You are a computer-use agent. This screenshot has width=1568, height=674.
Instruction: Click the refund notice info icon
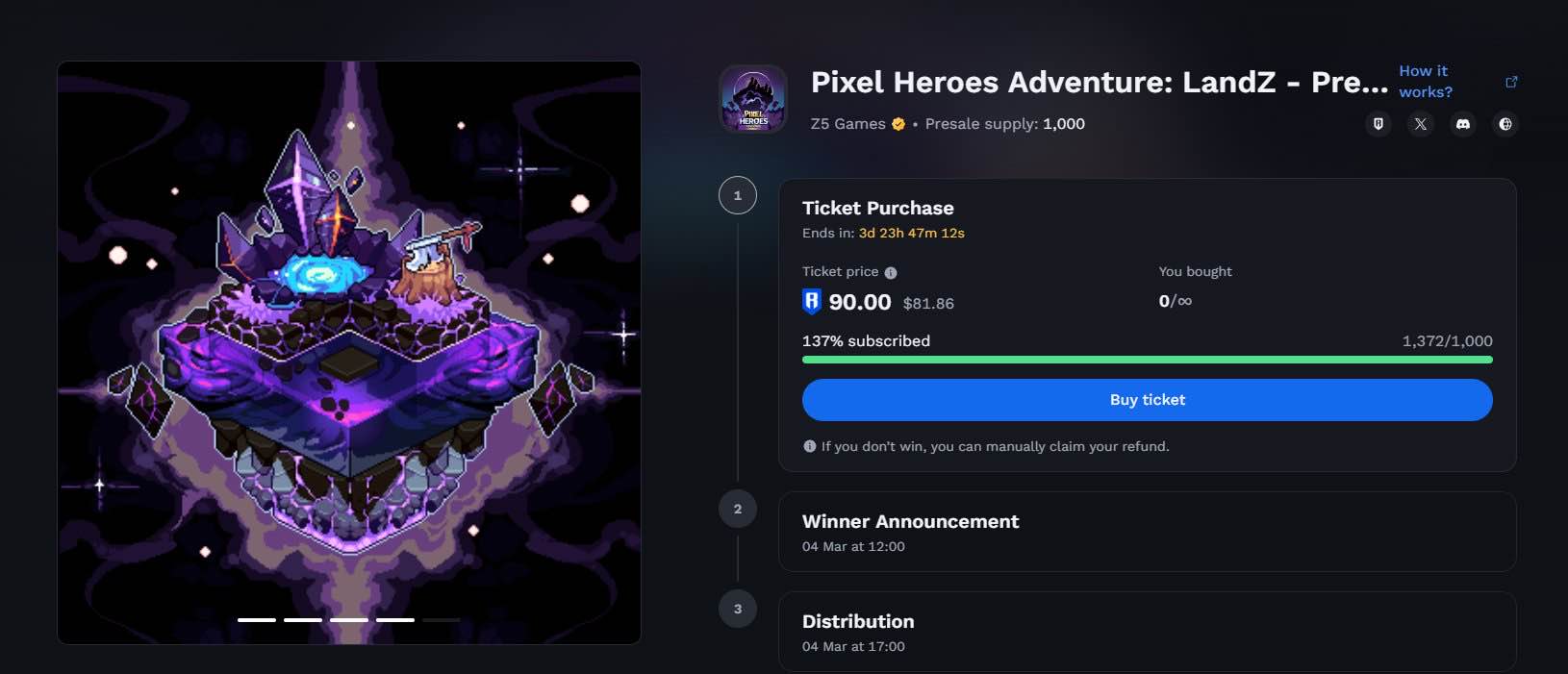810,446
